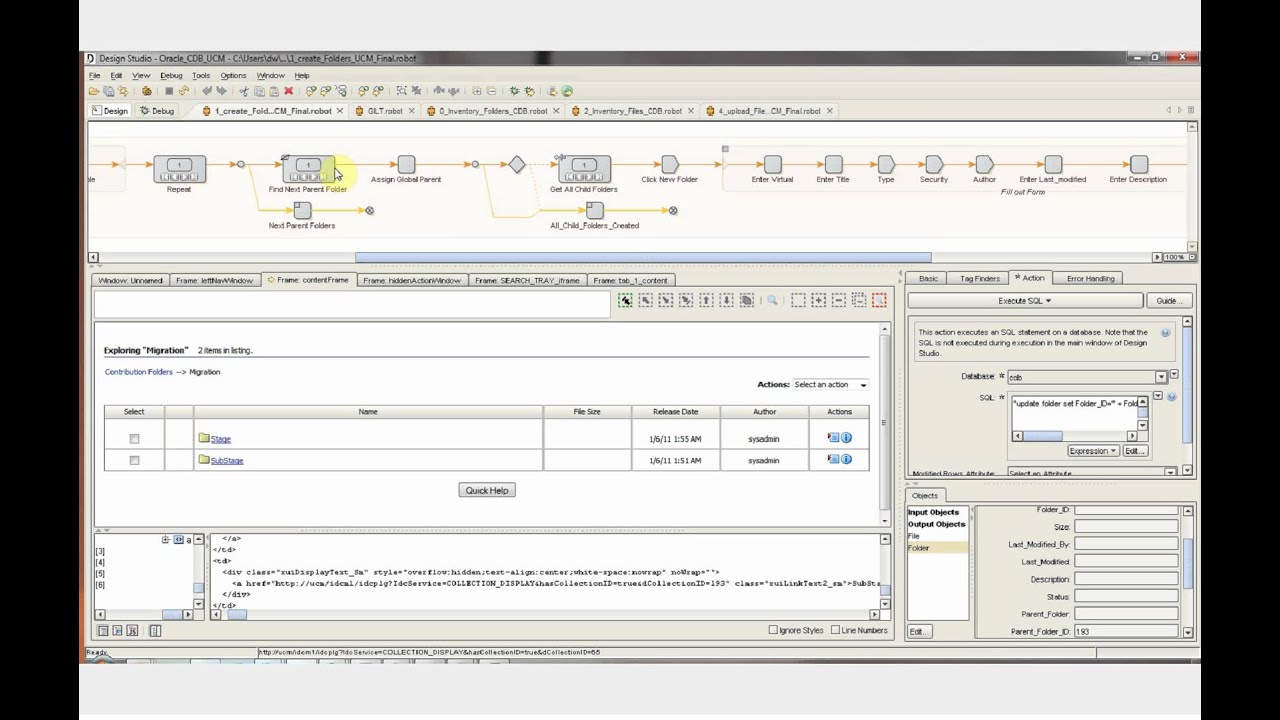Switch to the Debug mode tab

[x=157, y=111]
